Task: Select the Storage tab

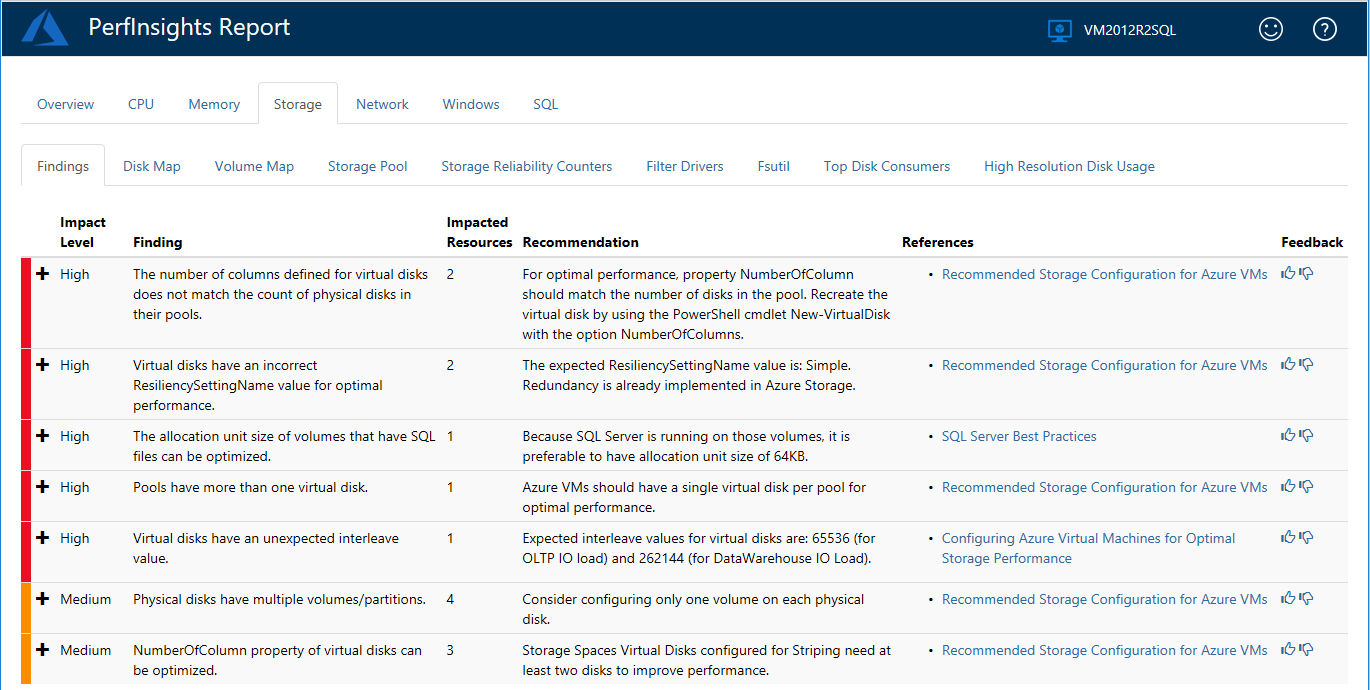Action: 298,104
